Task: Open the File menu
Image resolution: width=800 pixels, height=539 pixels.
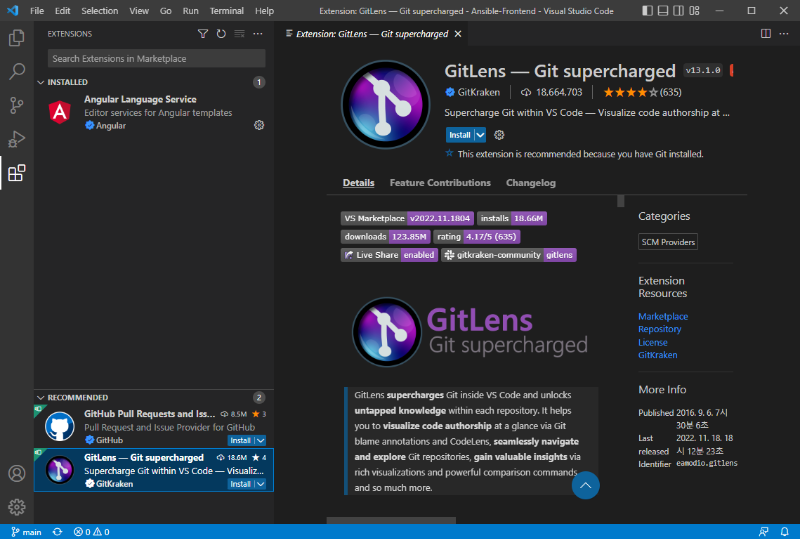Action: pos(37,11)
